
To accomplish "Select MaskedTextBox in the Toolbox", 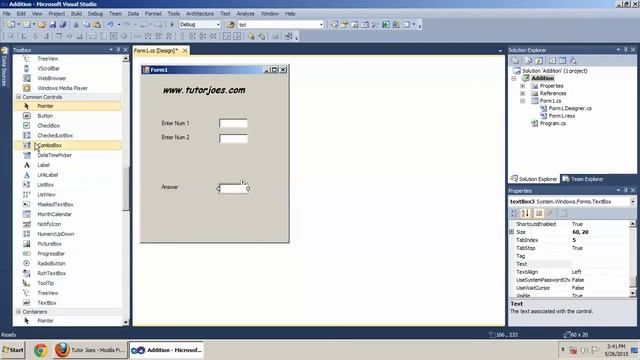I will 55,204.
